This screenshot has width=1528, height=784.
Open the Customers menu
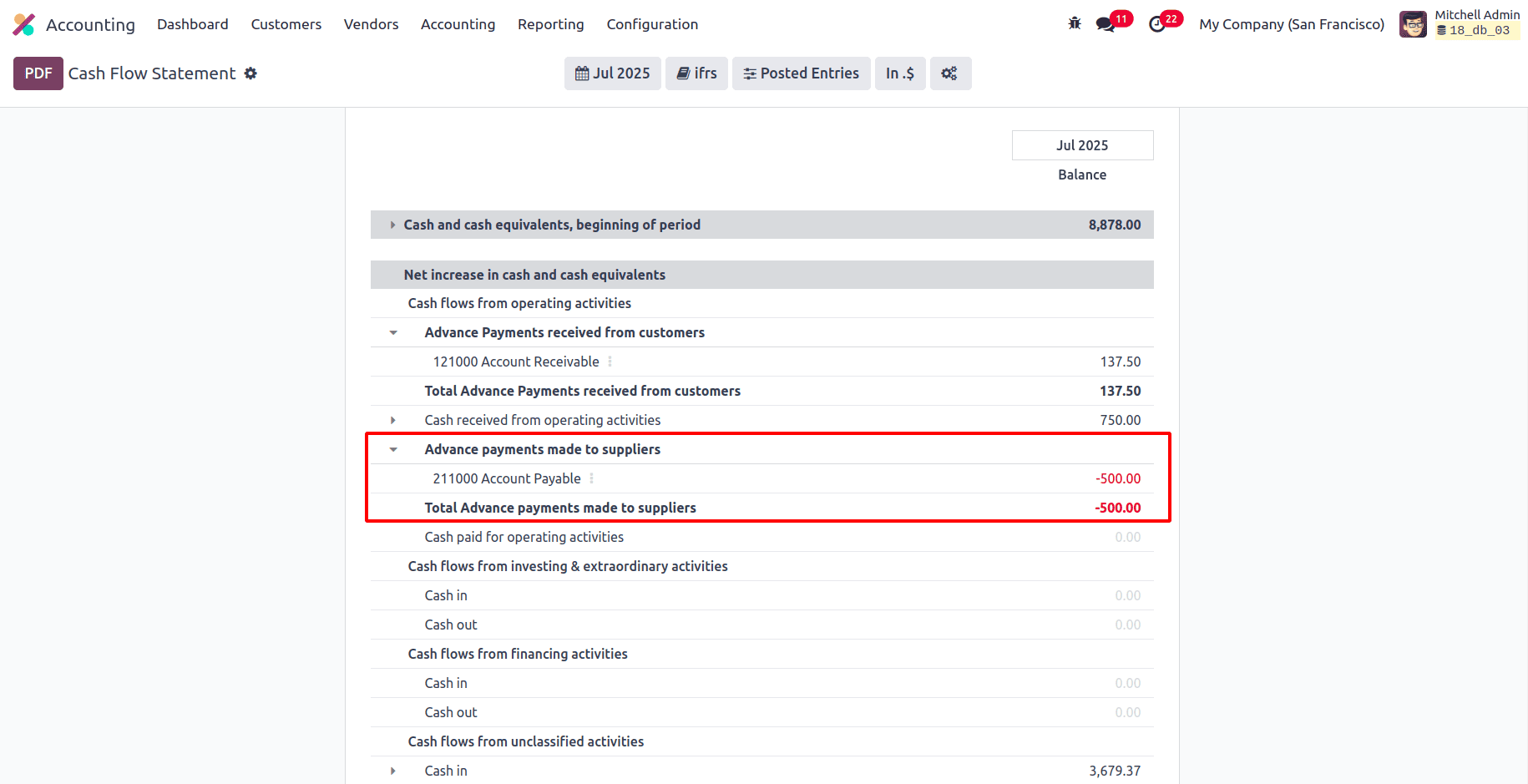[x=286, y=24]
